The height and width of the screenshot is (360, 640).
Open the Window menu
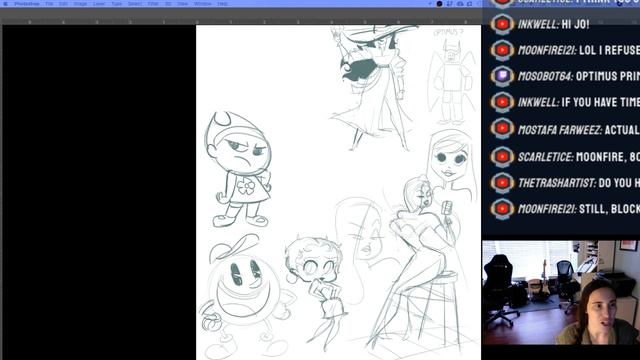pos(202,4)
